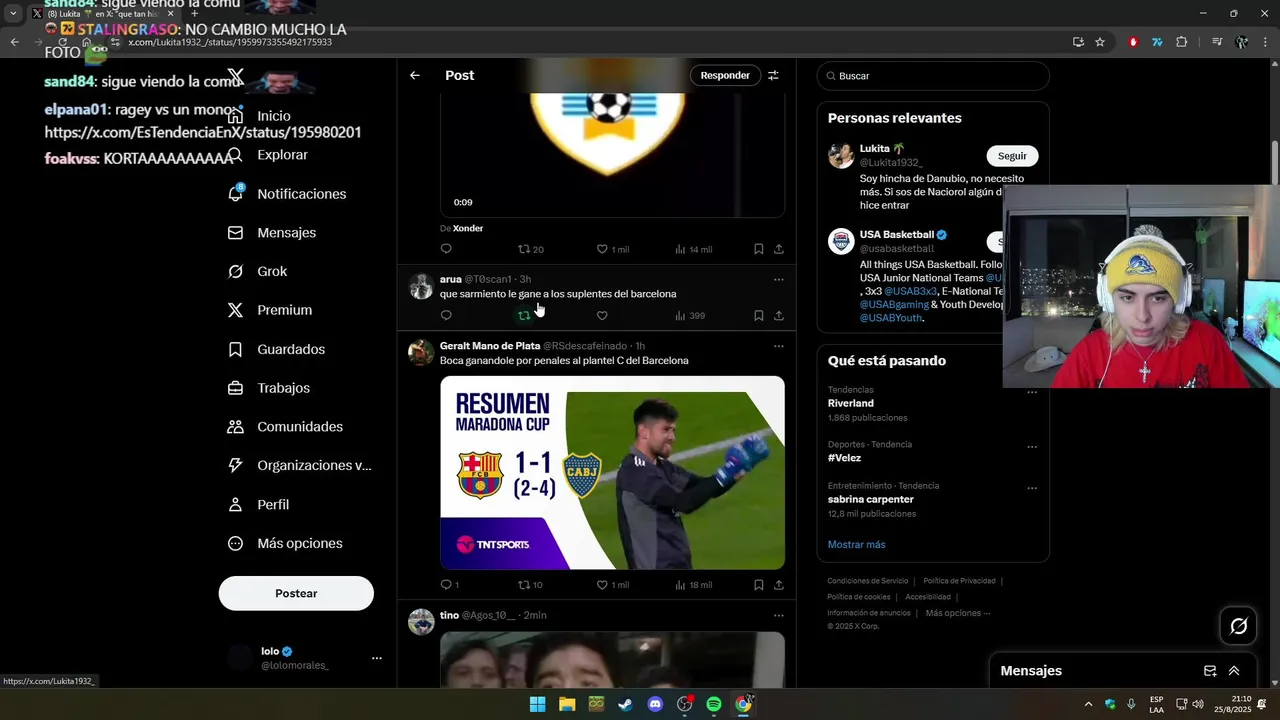Open more options on Geralt's tweet

pos(779,346)
